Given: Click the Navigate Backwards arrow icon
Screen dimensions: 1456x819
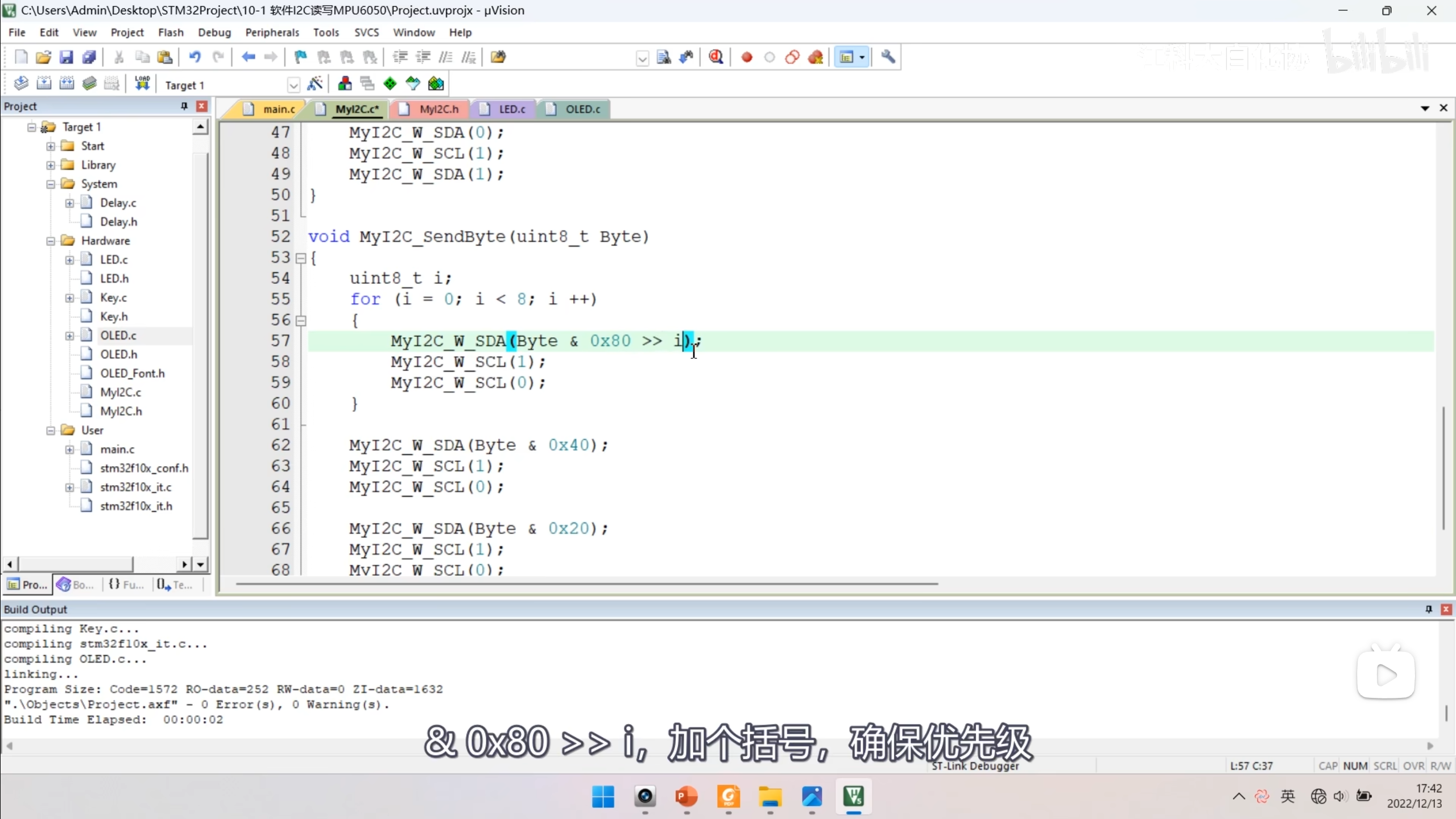Looking at the screenshot, I should [x=248, y=57].
